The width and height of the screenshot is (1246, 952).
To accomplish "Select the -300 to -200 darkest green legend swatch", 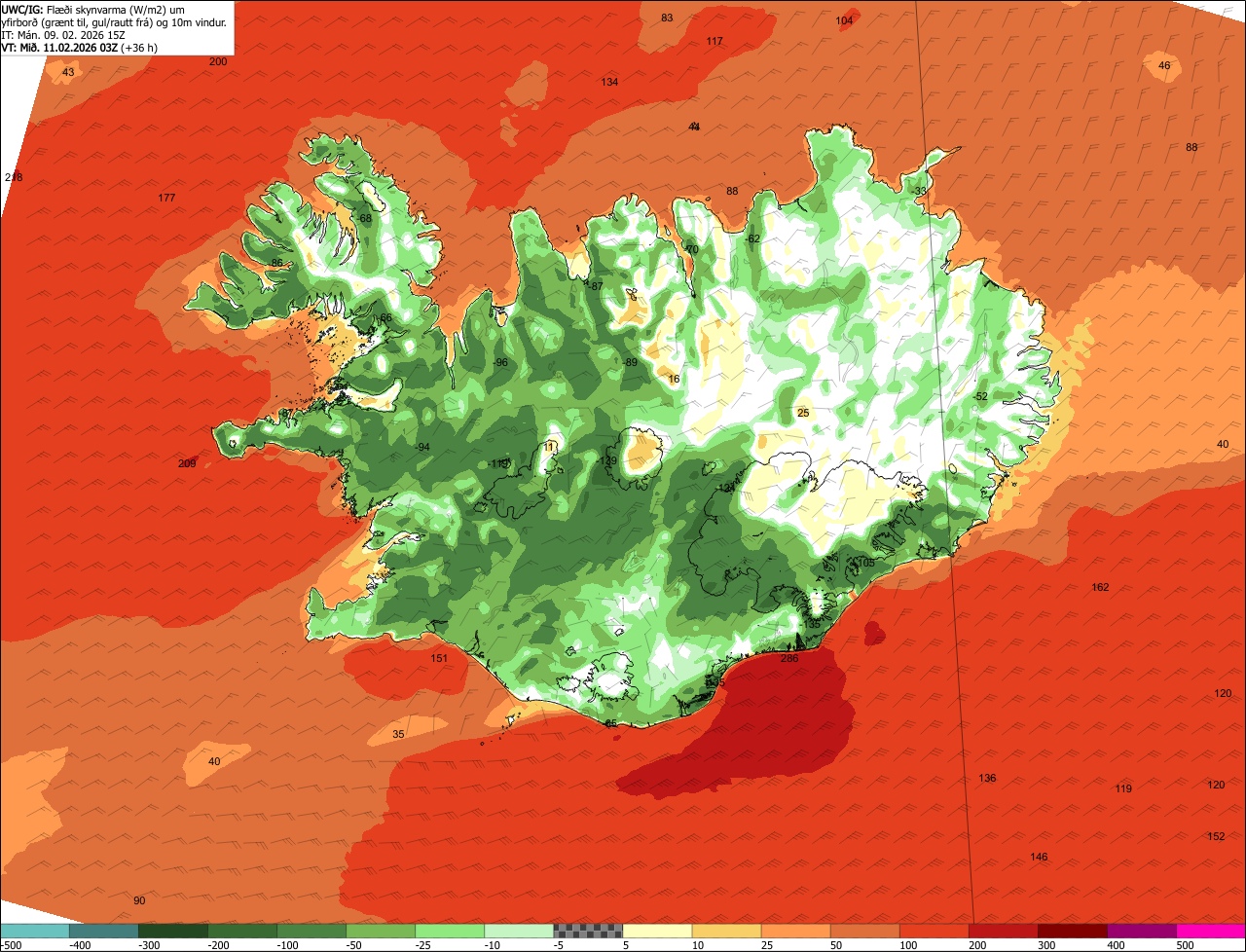I will coord(173,931).
